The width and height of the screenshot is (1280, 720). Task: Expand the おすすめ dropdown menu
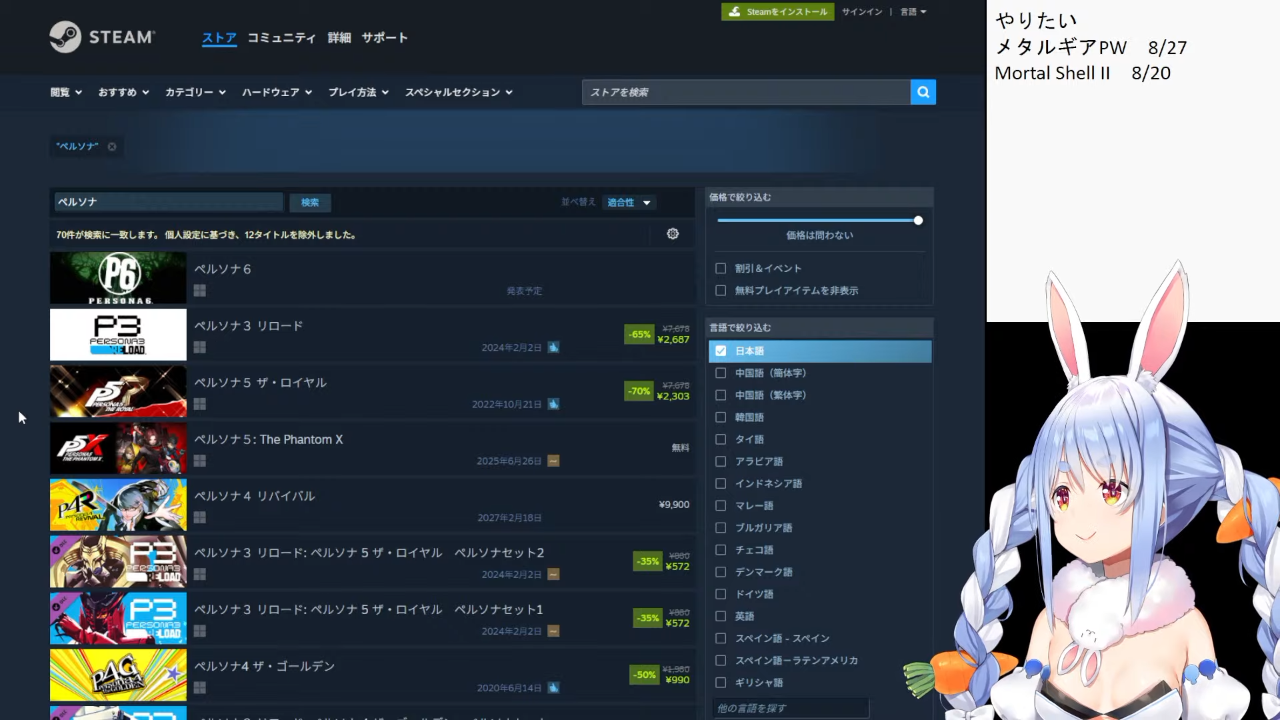point(124,92)
